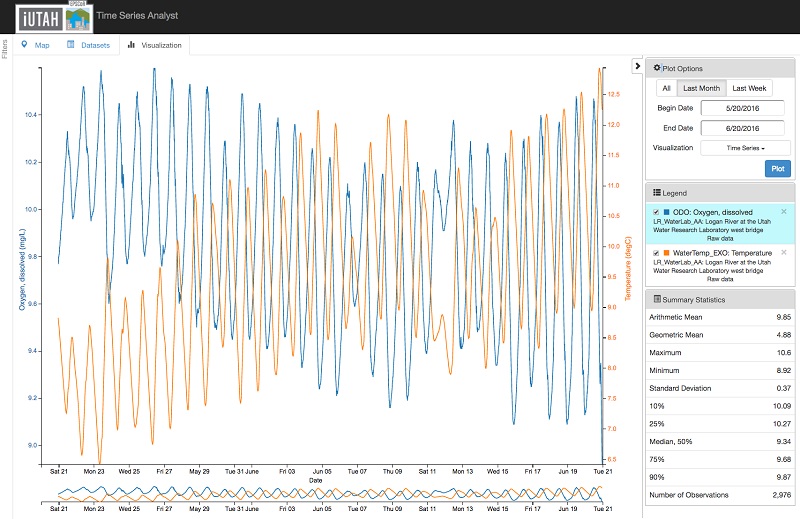Select the Last Month range button
Viewport: 800px width, 519px height.
tap(702, 88)
